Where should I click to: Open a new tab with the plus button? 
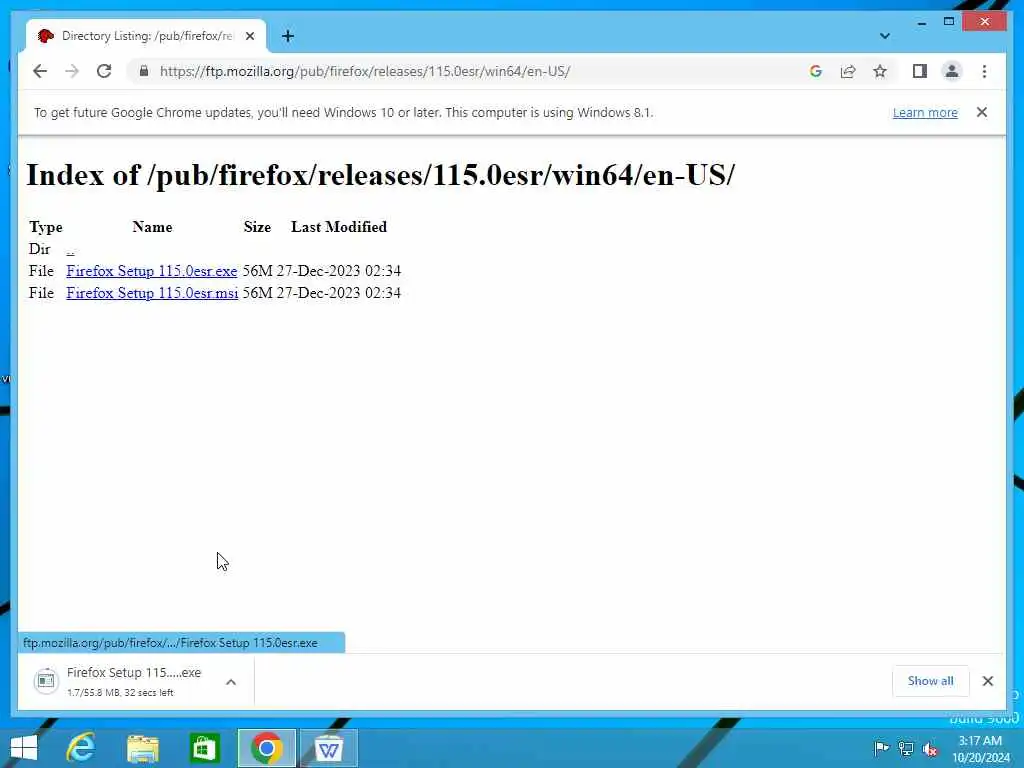(x=288, y=36)
